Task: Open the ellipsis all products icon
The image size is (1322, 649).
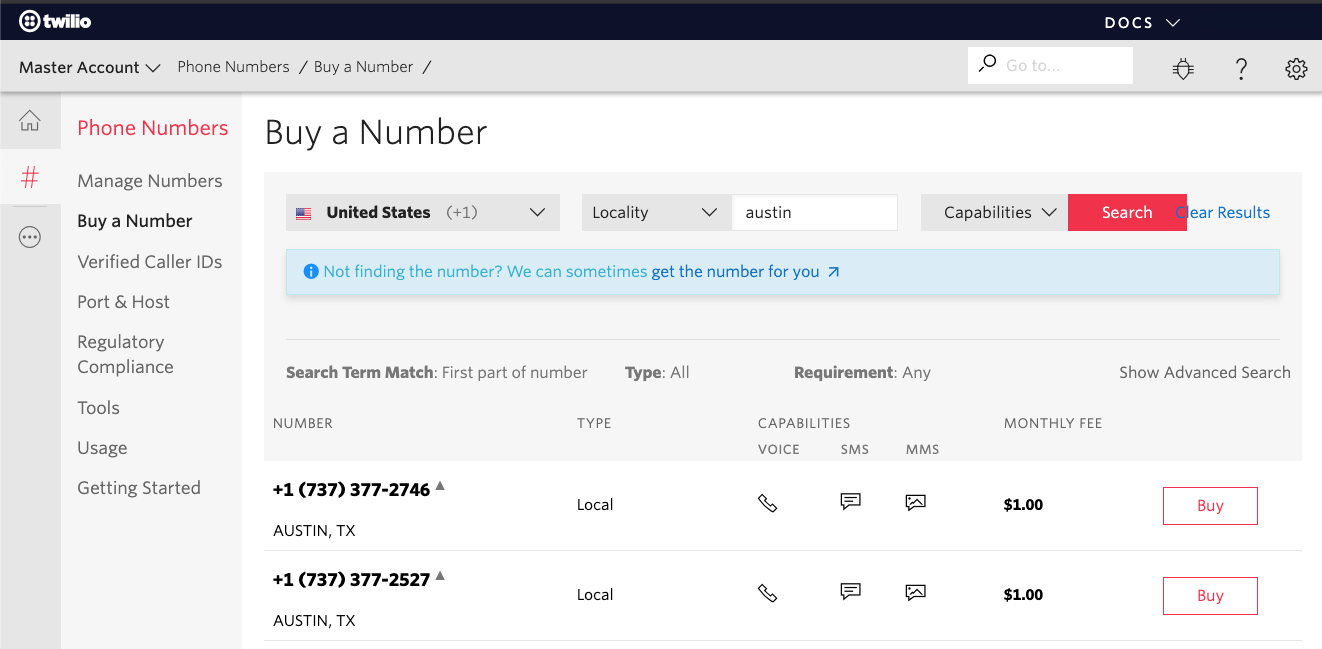Action: [x=30, y=237]
